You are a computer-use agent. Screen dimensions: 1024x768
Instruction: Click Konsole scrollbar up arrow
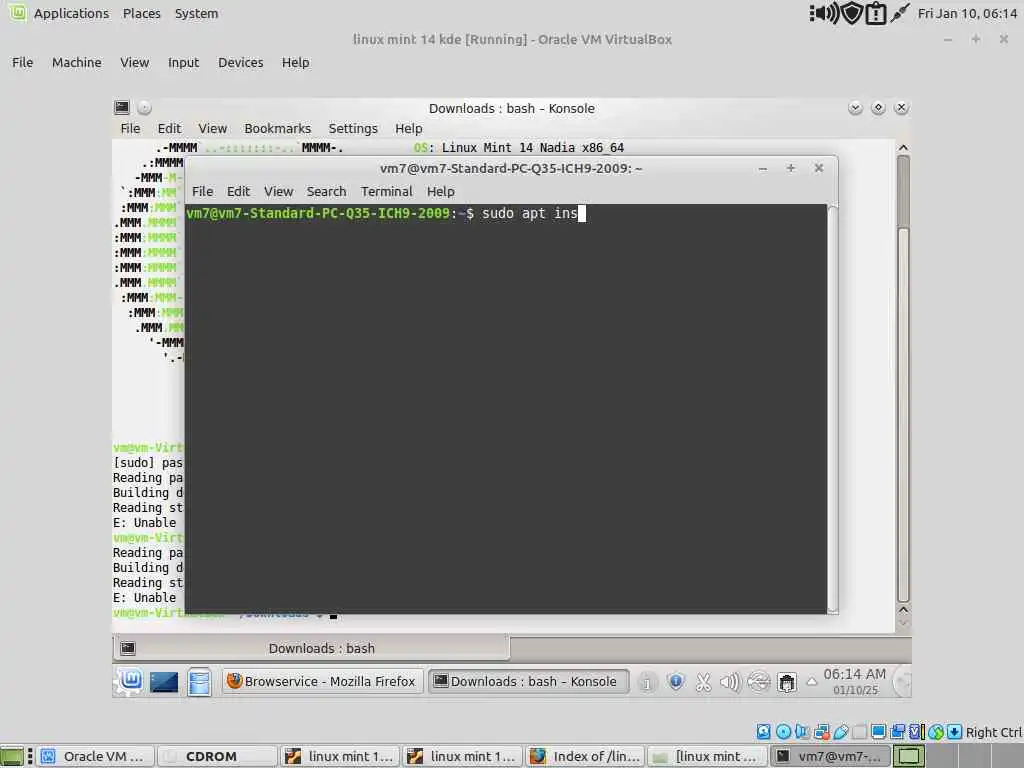[x=903, y=148]
